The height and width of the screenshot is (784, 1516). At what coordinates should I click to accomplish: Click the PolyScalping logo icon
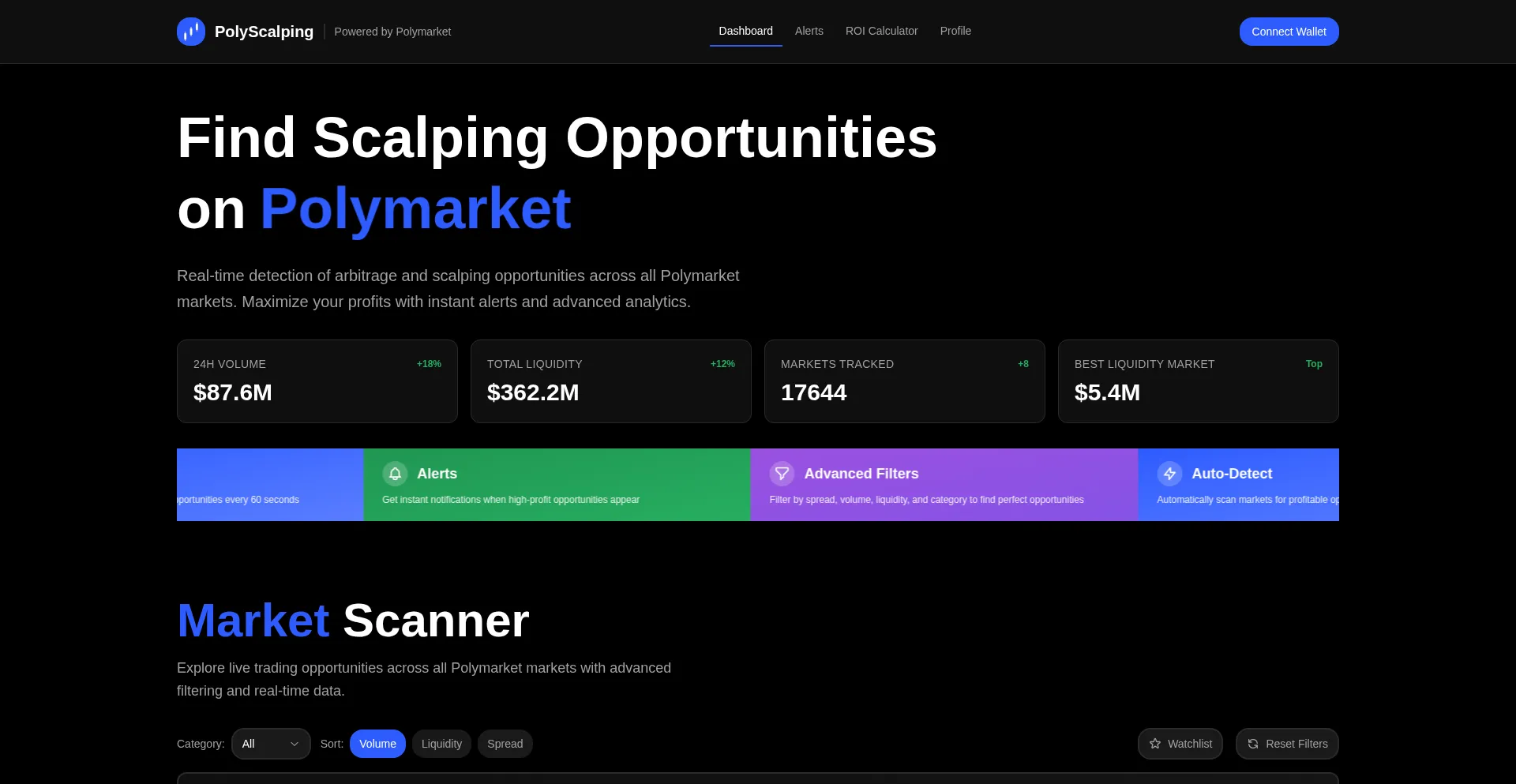pyautogui.click(x=191, y=32)
